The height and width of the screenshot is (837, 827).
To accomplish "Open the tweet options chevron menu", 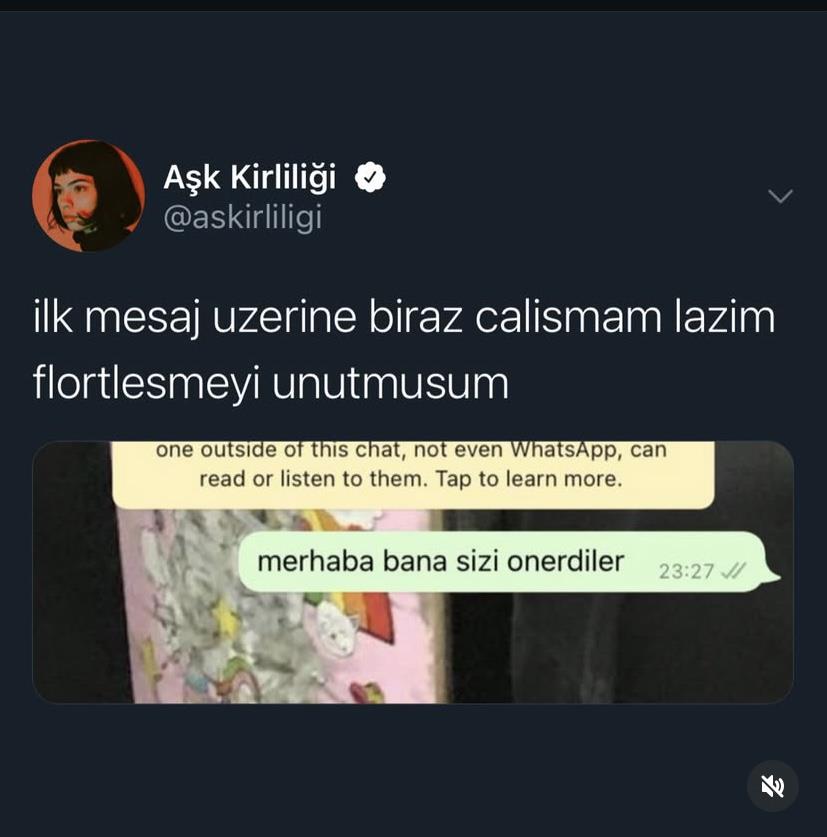I will click(x=780, y=196).
